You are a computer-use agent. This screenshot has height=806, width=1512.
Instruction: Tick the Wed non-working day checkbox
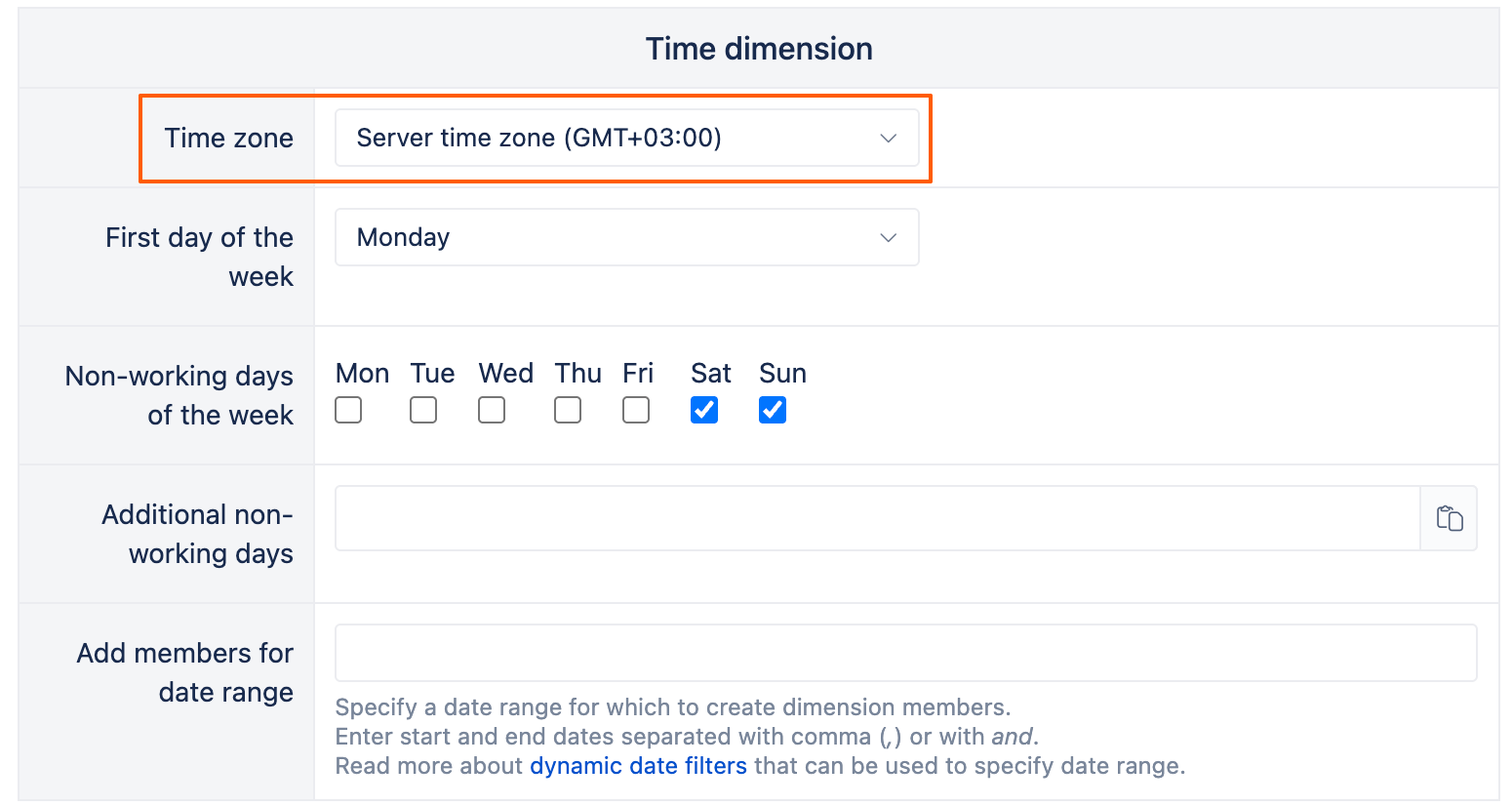click(x=492, y=410)
